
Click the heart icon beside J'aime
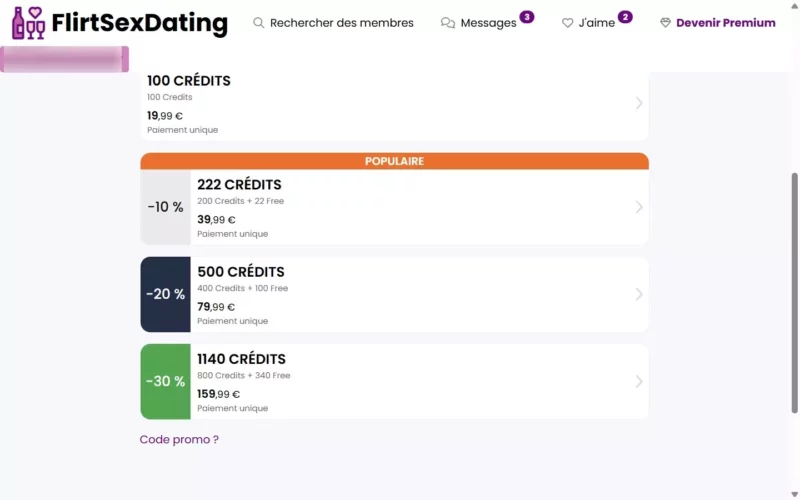(x=568, y=23)
